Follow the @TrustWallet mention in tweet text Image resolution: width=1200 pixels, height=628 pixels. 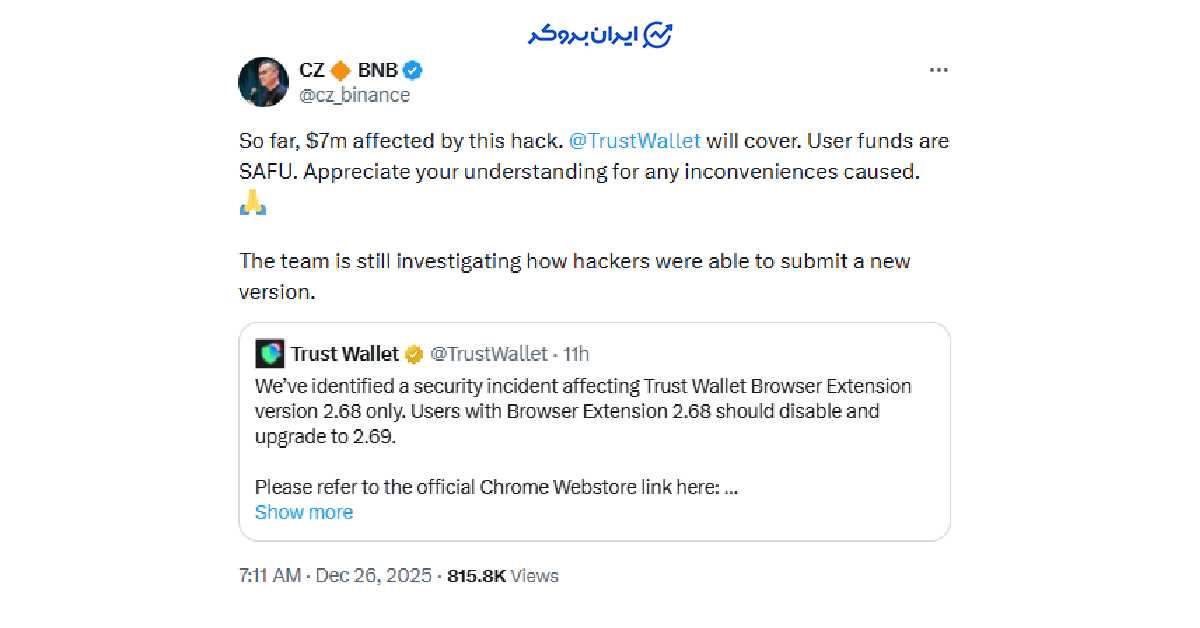pyautogui.click(x=635, y=140)
